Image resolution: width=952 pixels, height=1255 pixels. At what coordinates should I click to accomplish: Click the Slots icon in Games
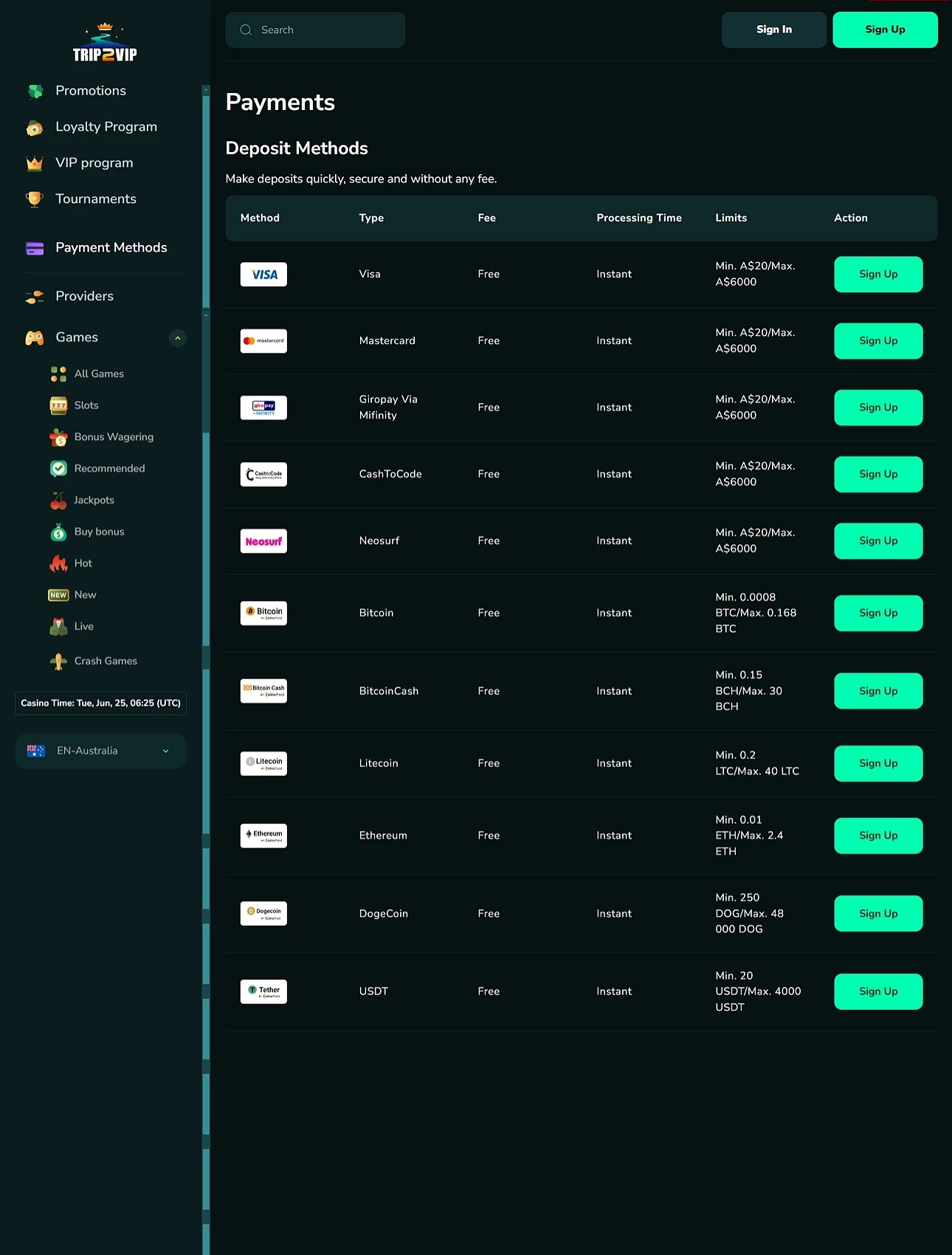58,405
